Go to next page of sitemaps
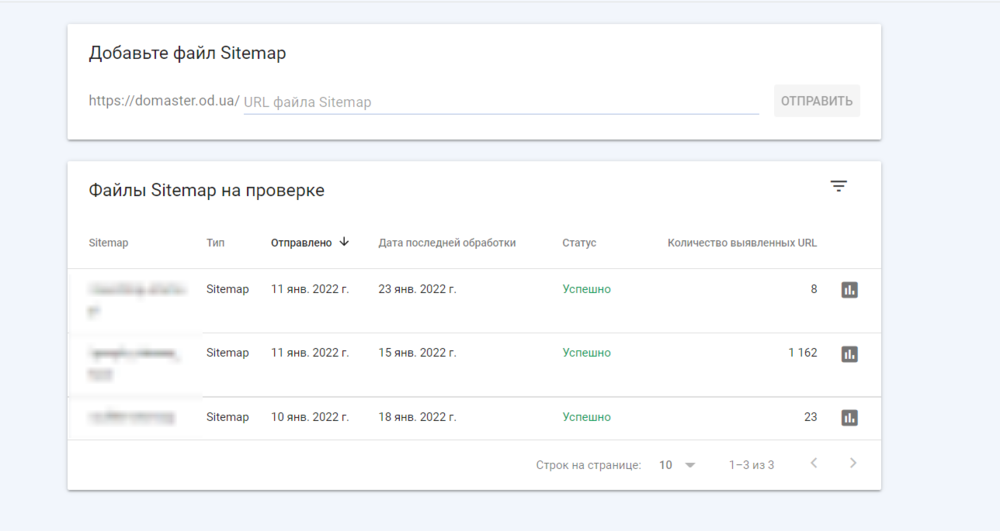The width and height of the screenshot is (1000, 531). click(852, 463)
